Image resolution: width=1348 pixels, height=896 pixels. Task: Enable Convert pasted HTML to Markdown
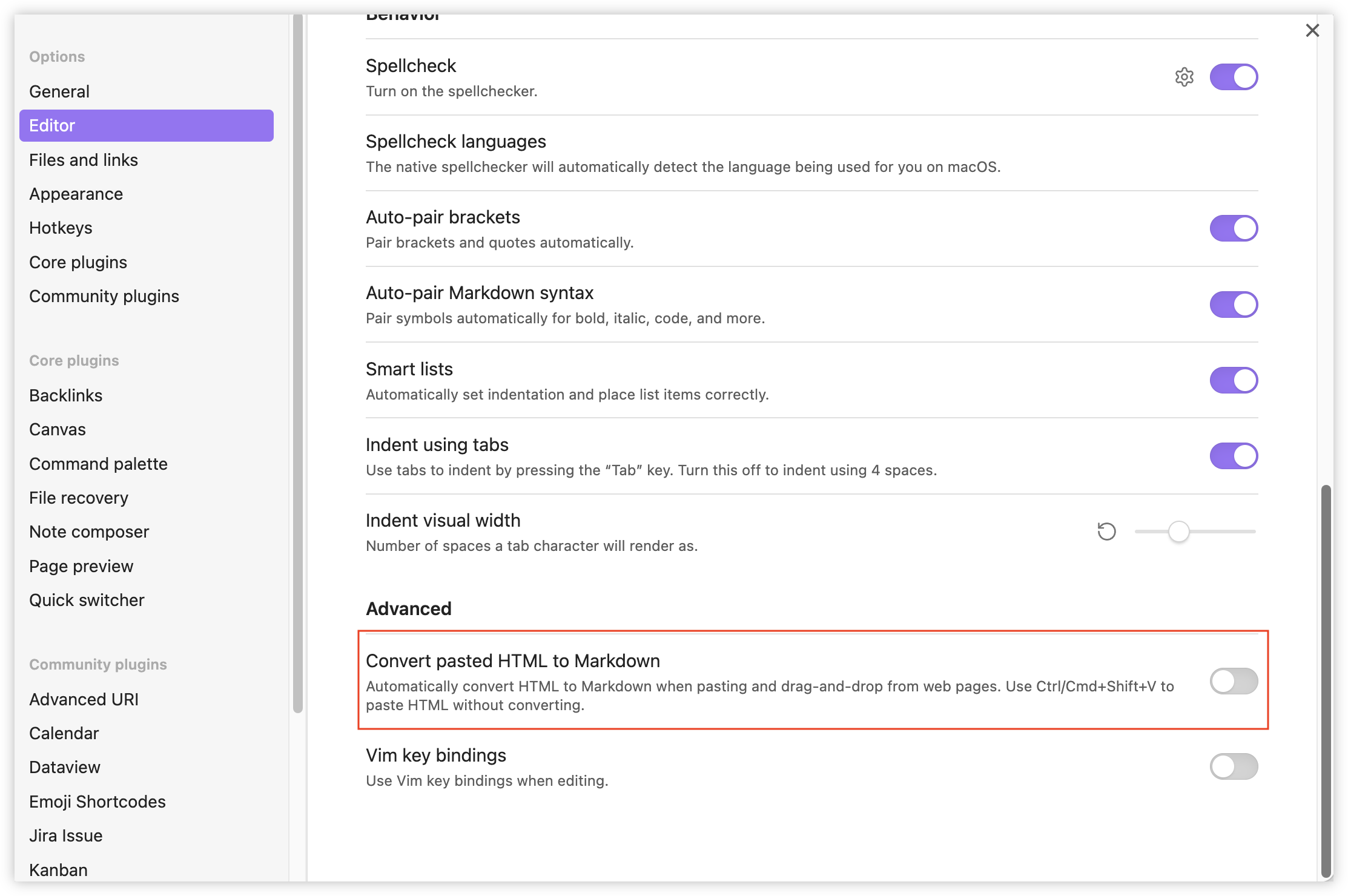(x=1234, y=680)
